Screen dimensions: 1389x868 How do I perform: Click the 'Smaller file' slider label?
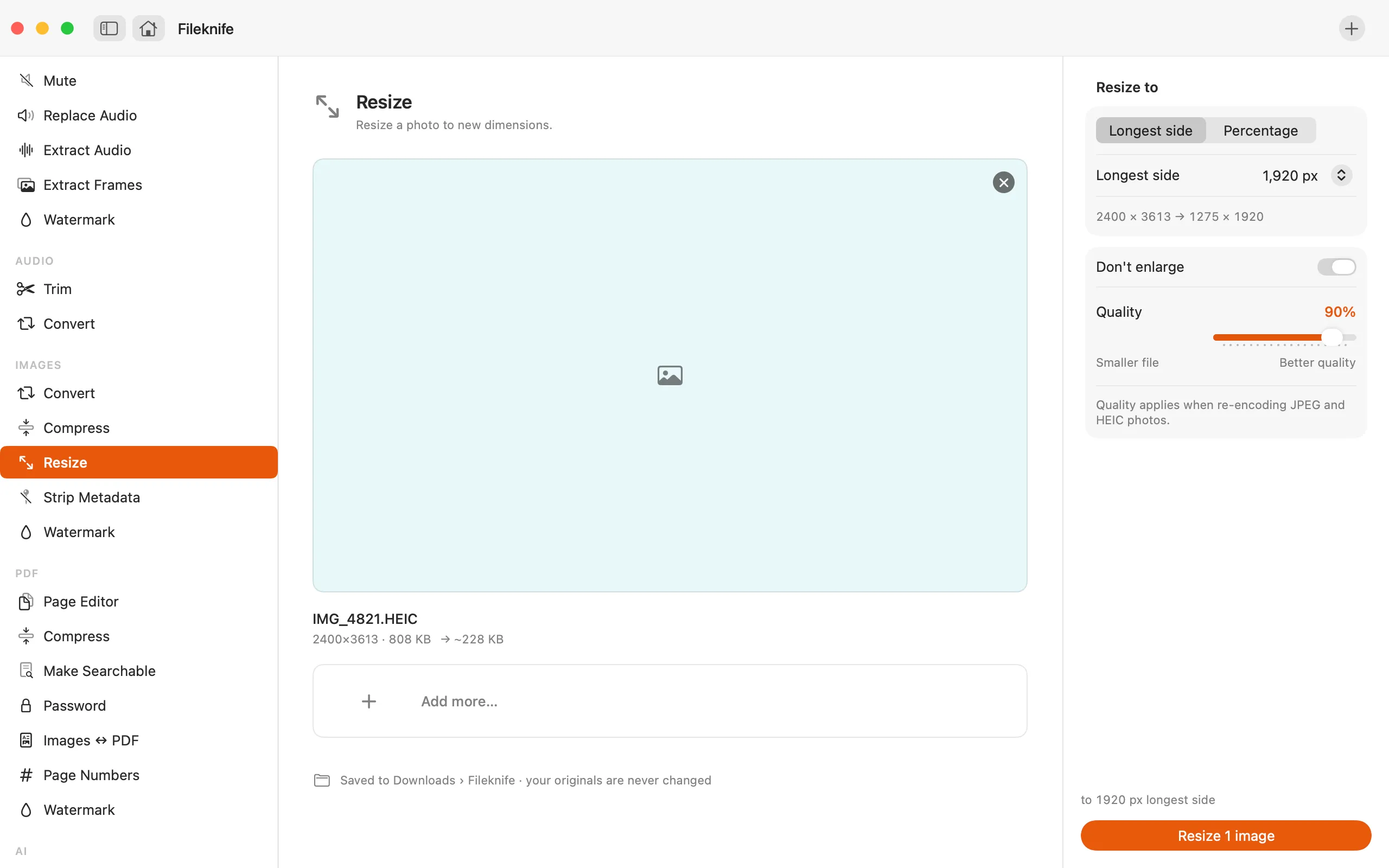click(1127, 362)
